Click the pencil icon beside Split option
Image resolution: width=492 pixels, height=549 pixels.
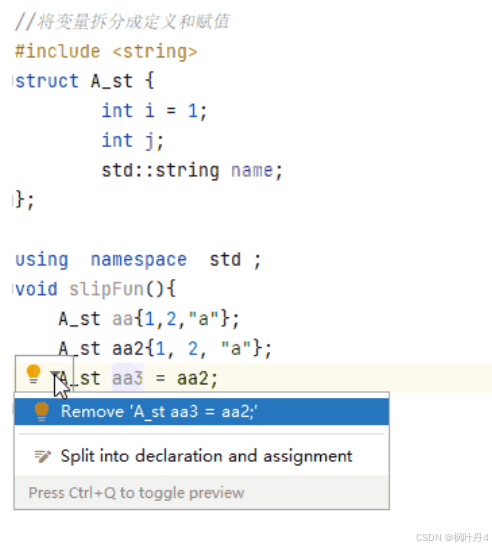43,456
